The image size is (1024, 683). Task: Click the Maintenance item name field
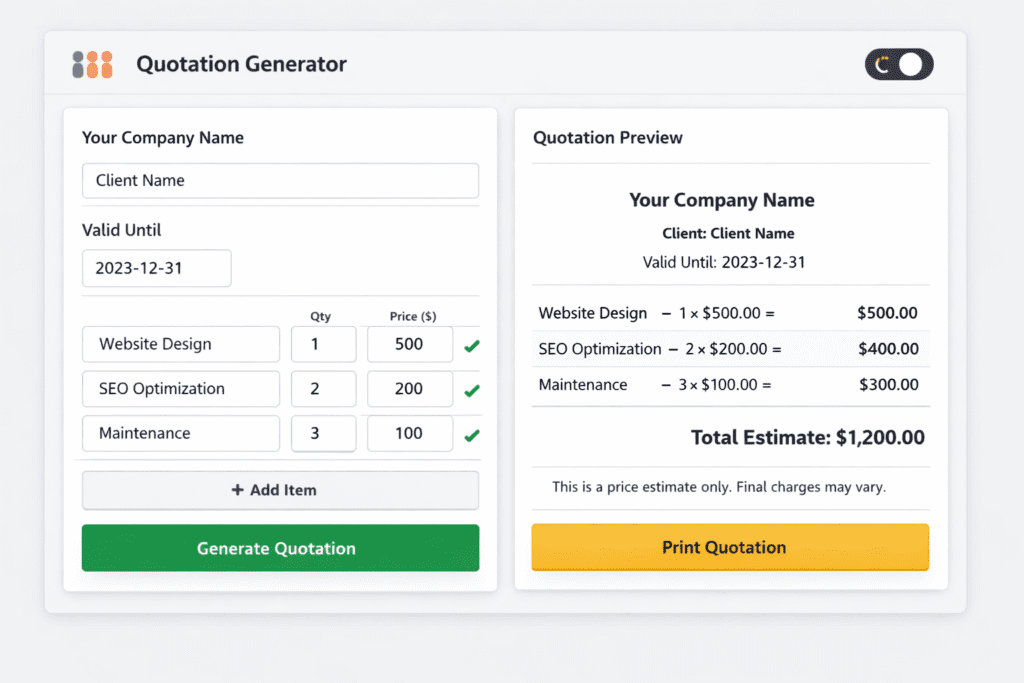(x=180, y=433)
